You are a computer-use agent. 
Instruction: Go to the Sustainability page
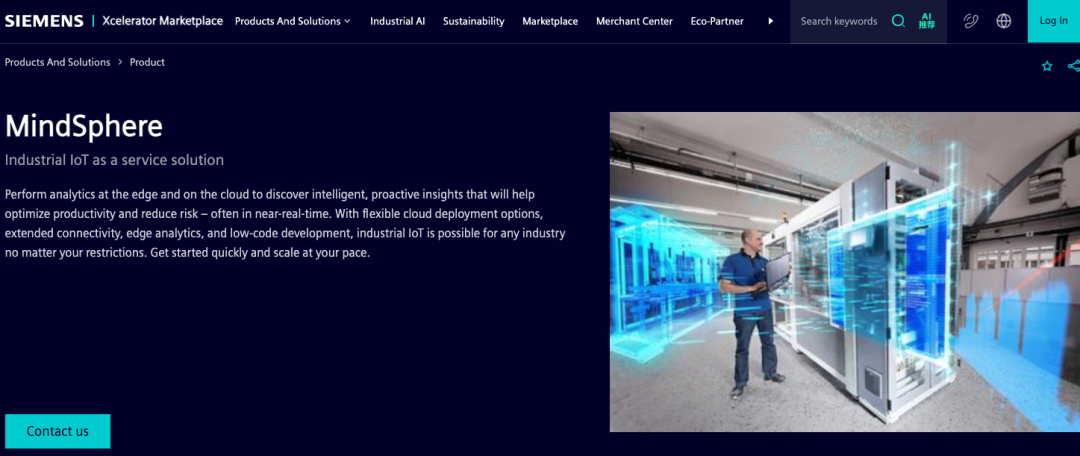point(474,21)
